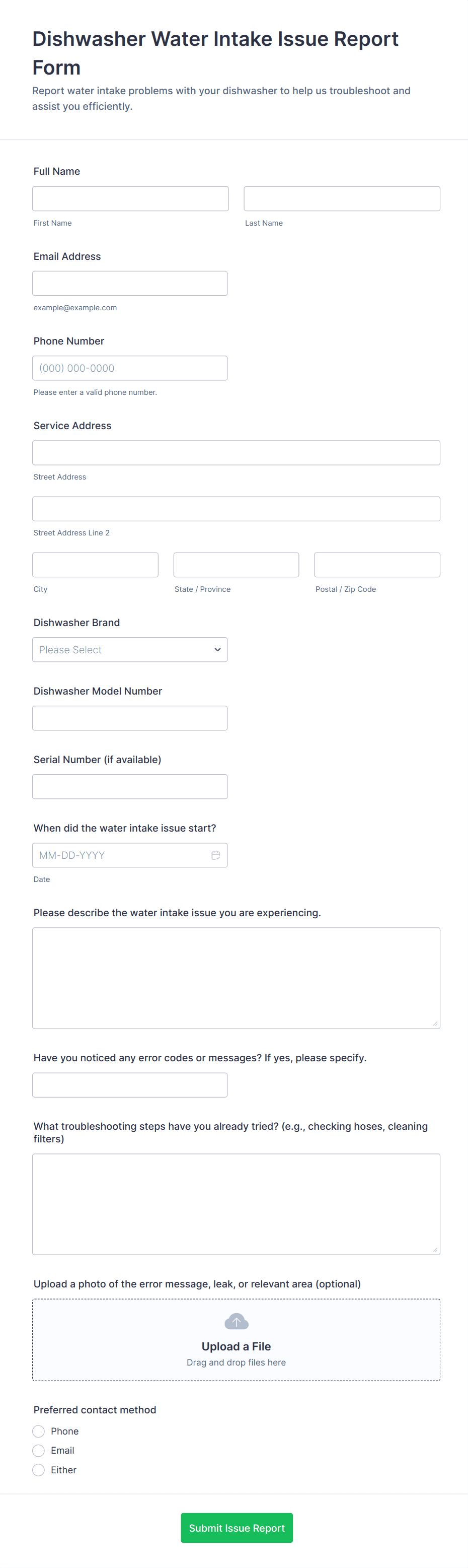Select the Either contact option
This screenshot has width=468, height=1568.
[x=39, y=1470]
